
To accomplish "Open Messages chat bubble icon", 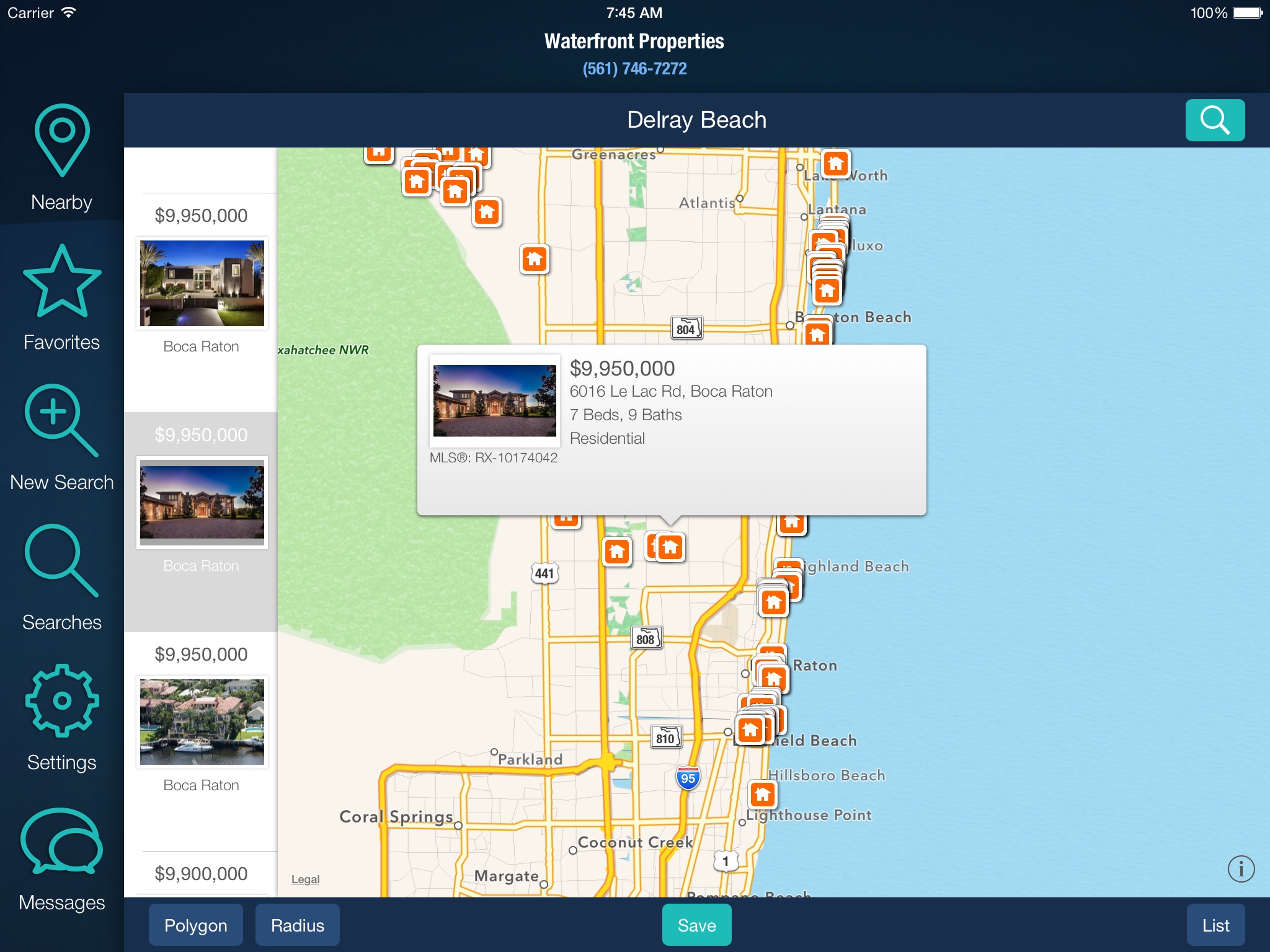I will pyautogui.click(x=61, y=842).
